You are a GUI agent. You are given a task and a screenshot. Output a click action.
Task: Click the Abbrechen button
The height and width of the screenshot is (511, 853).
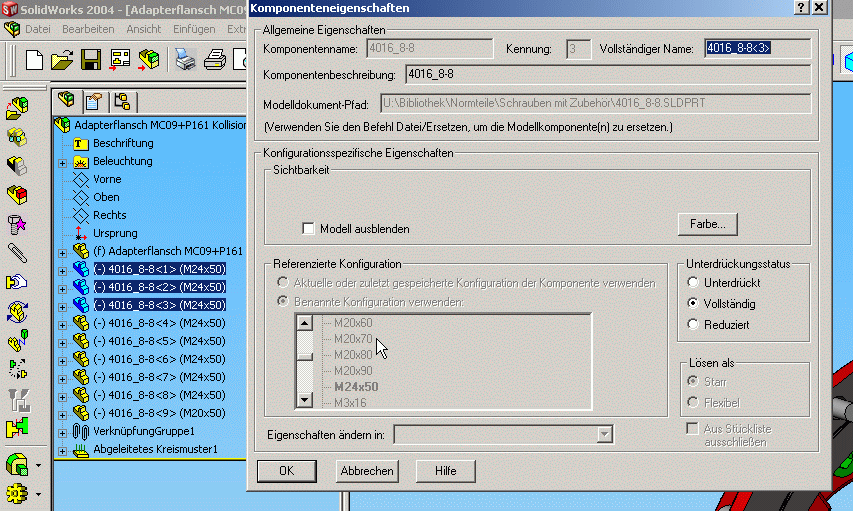367,471
